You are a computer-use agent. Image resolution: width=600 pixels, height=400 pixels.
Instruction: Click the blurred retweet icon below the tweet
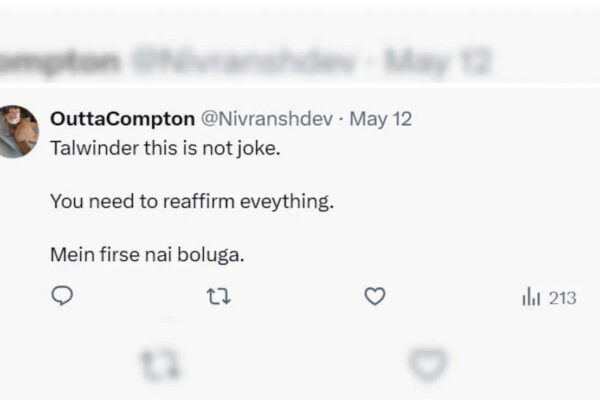[x=160, y=363]
